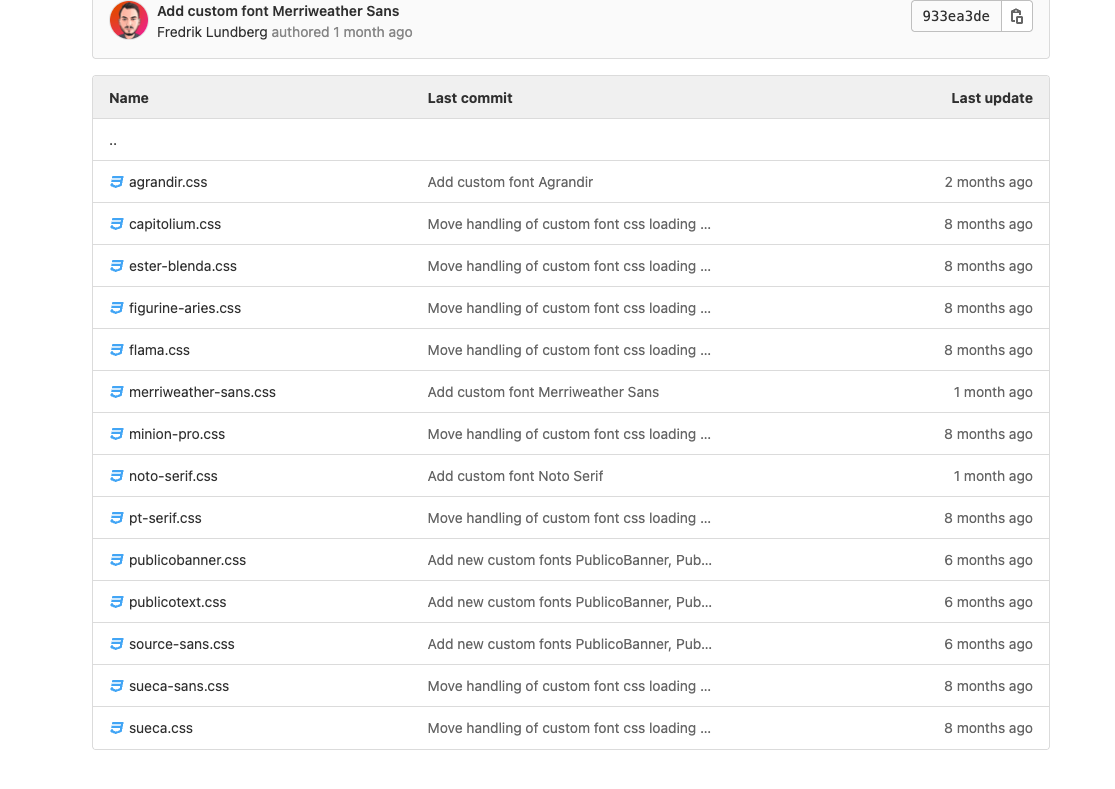1115x789 pixels.
Task: Click CSS file icon beside sueca.css
Action: 117,727
